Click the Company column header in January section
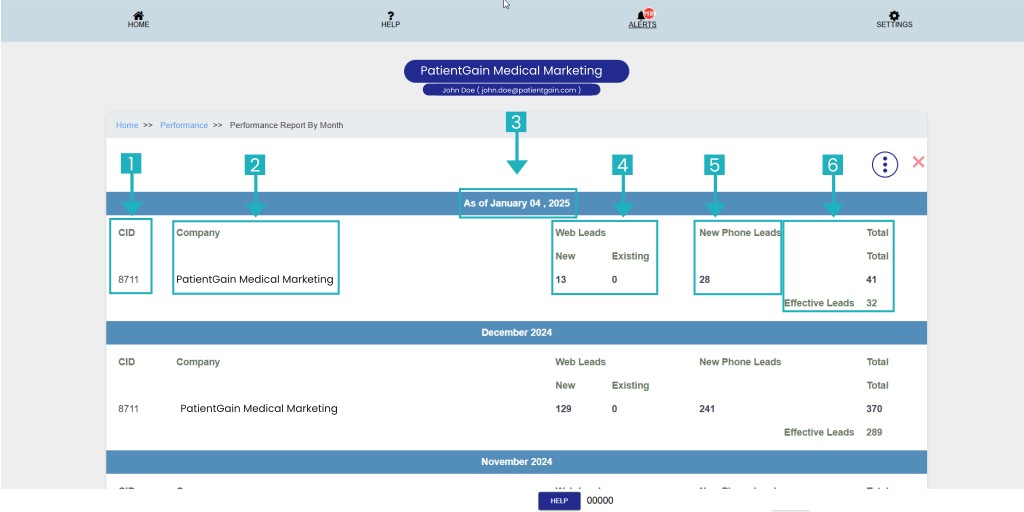Viewport: 1024px width, 512px height. coord(198,233)
